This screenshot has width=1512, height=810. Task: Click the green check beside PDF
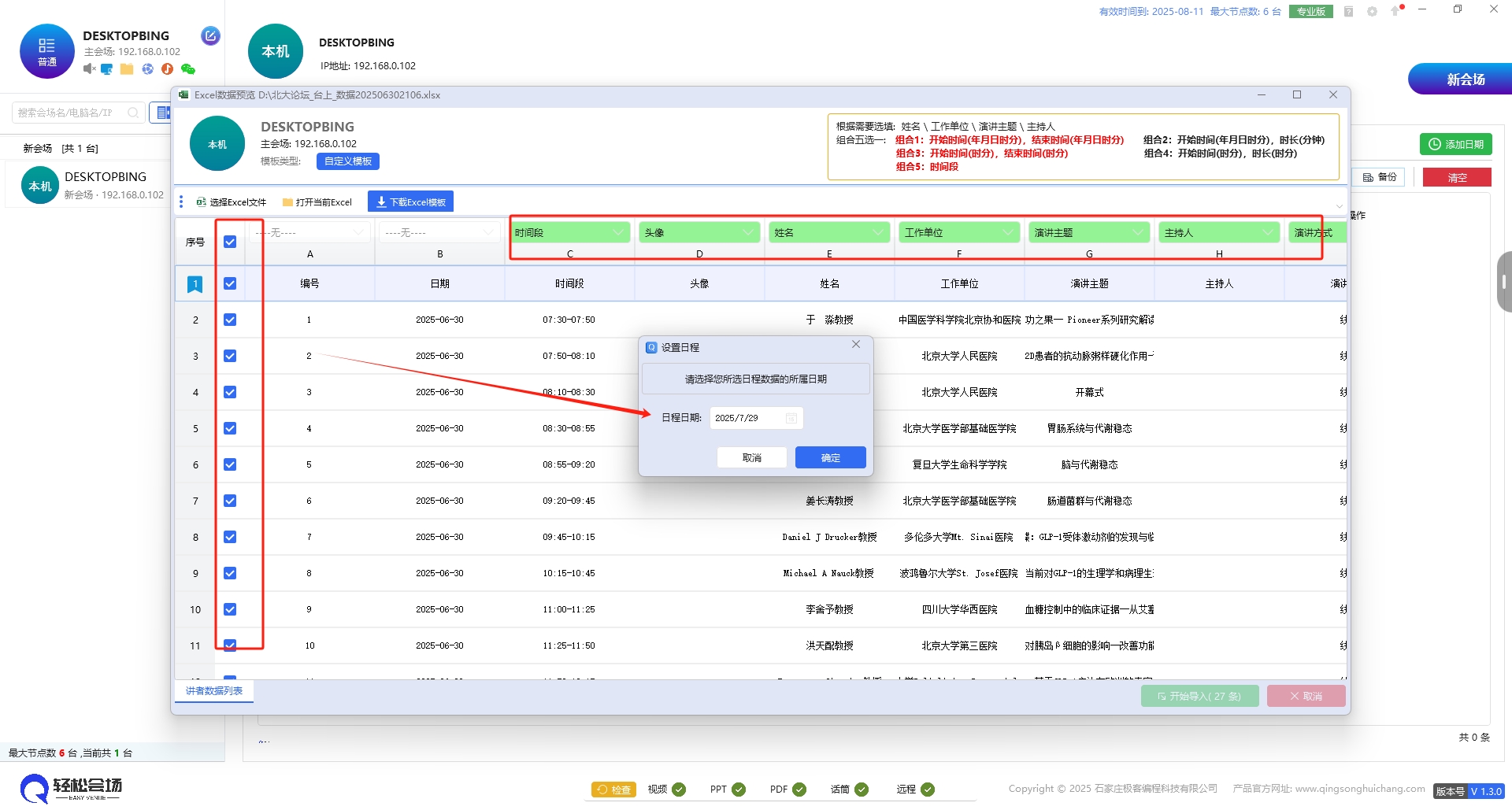coord(799,790)
